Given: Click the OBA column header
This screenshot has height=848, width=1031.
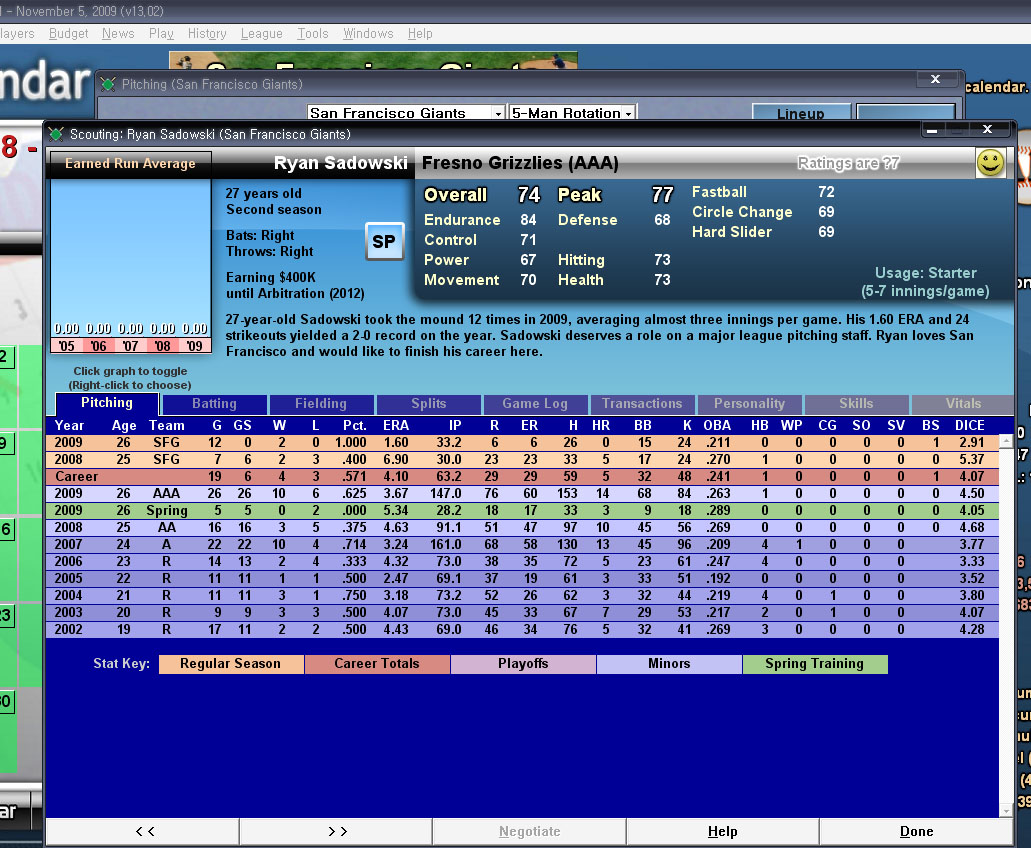Looking at the screenshot, I should click(x=717, y=425).
